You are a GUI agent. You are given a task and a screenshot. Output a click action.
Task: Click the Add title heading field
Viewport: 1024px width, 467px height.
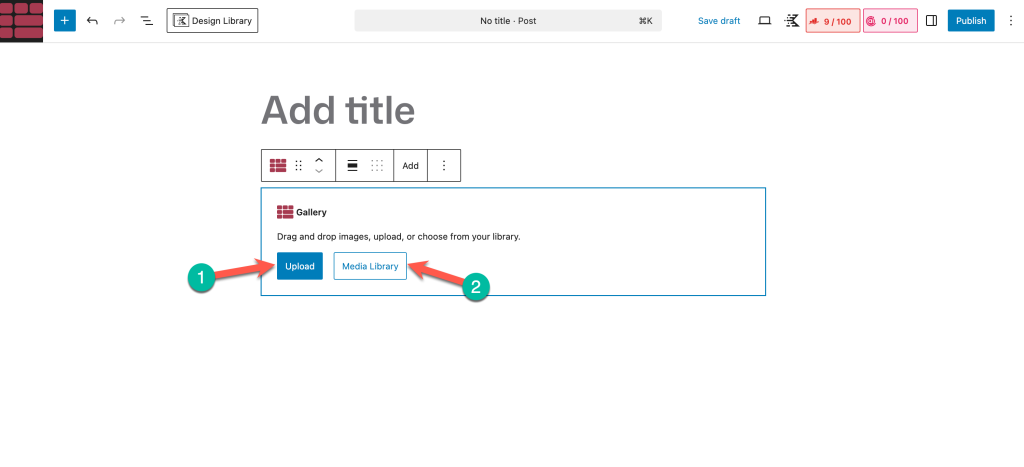click(338, 110)
